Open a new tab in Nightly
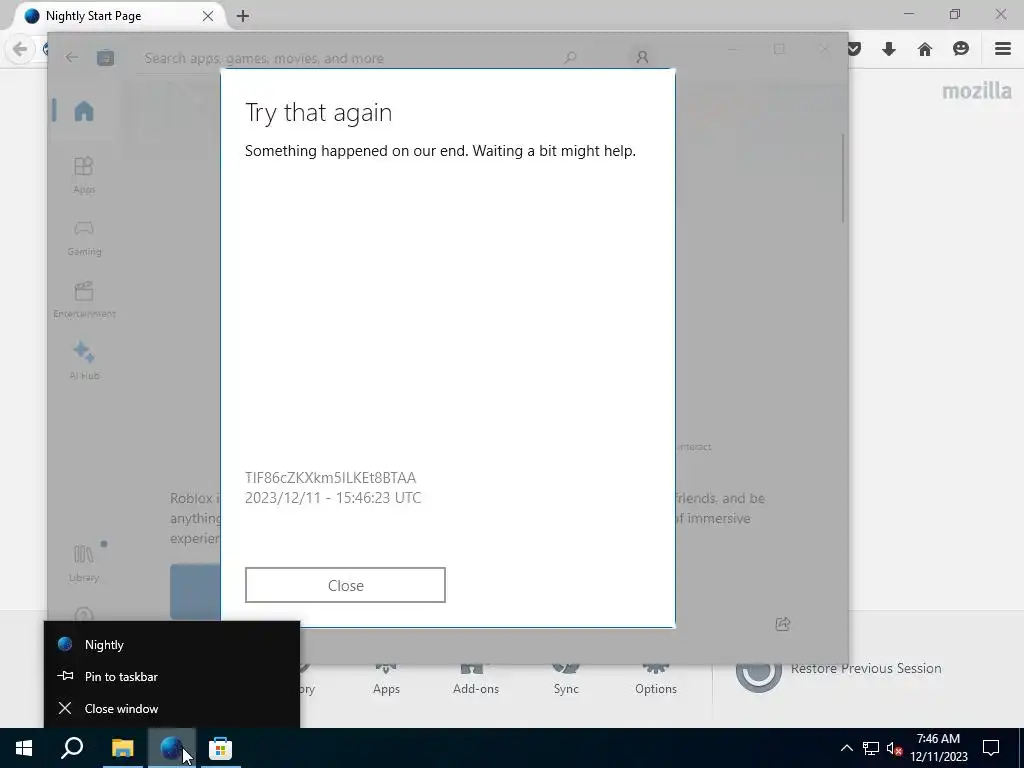The width and height of the screenshot is (1024, 768). pos(243,16)
